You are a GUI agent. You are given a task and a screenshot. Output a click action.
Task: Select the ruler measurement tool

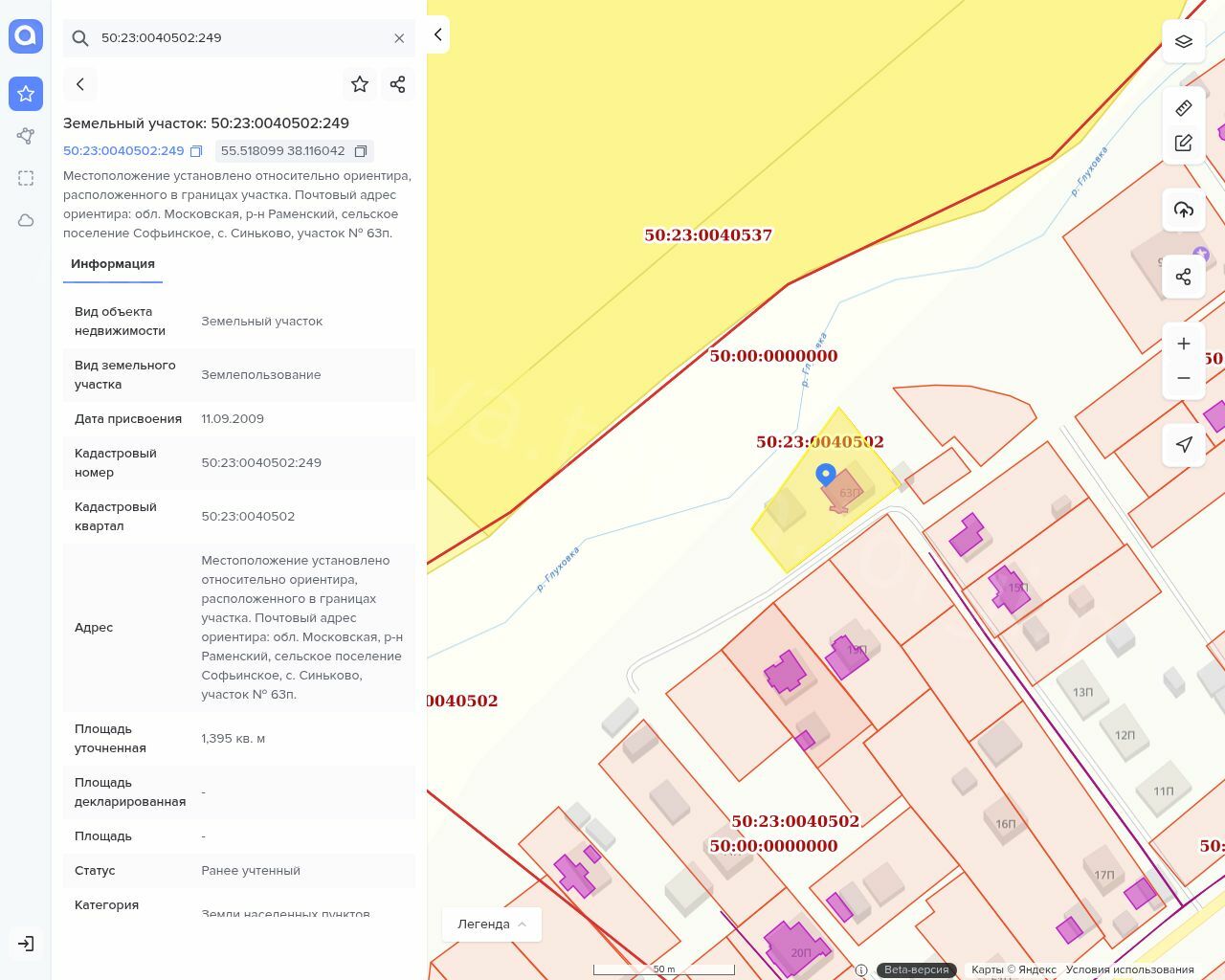[x=1184, y=108]
